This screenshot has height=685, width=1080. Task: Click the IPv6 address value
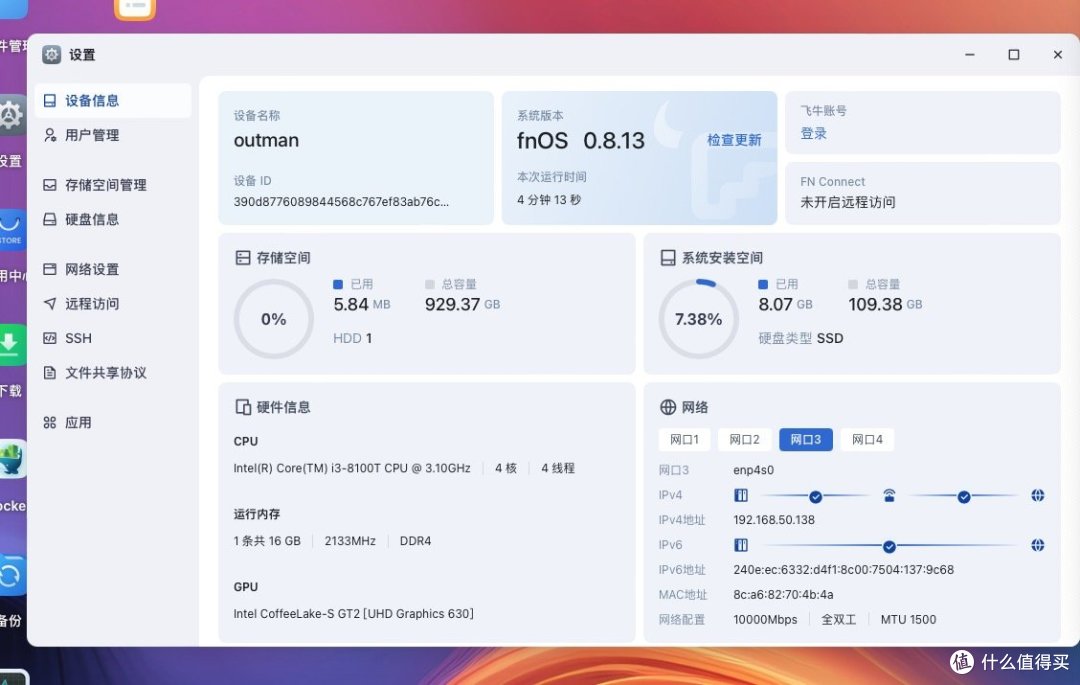[x=843, y=569]
